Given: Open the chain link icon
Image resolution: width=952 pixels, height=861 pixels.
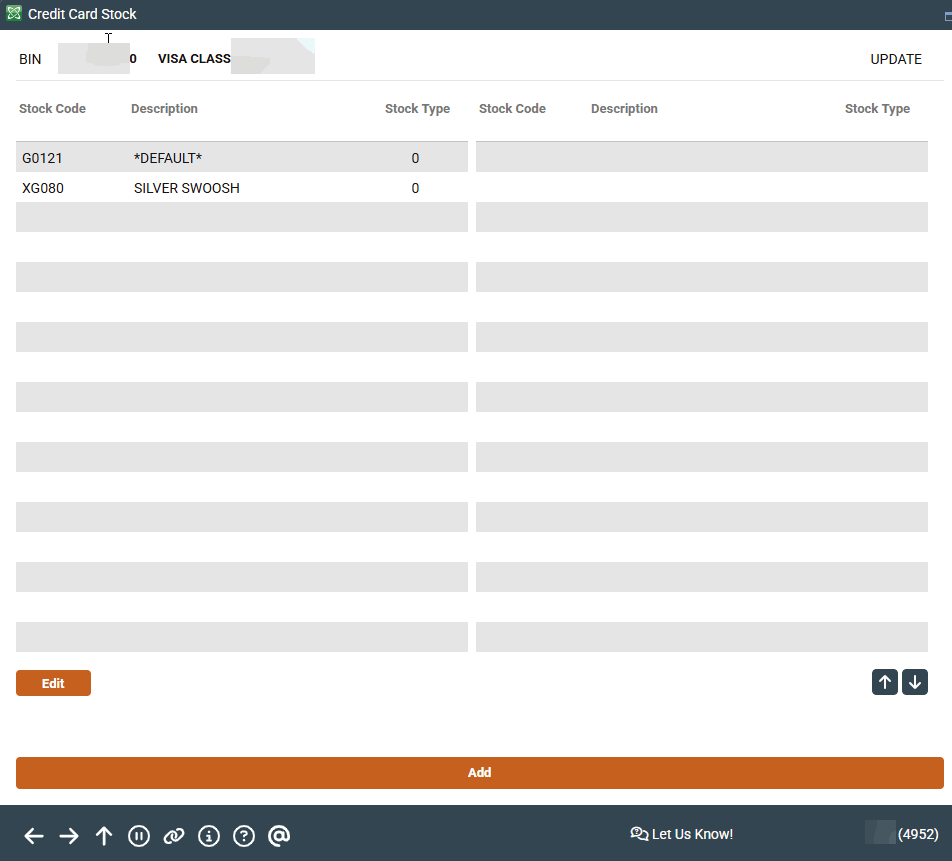Looking at the screenshot, I should coord(174,836).
